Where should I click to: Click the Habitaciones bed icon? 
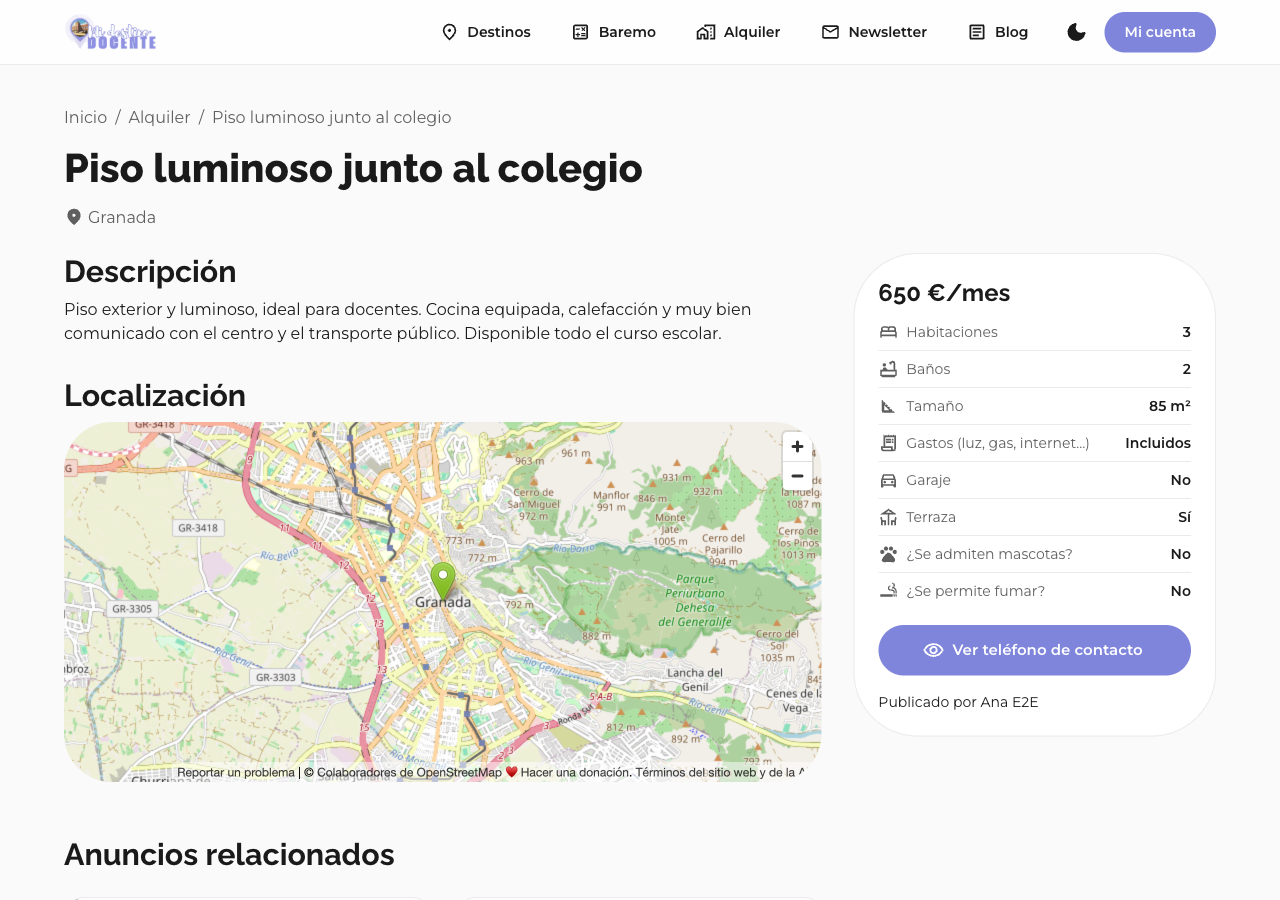click(888, 332)
